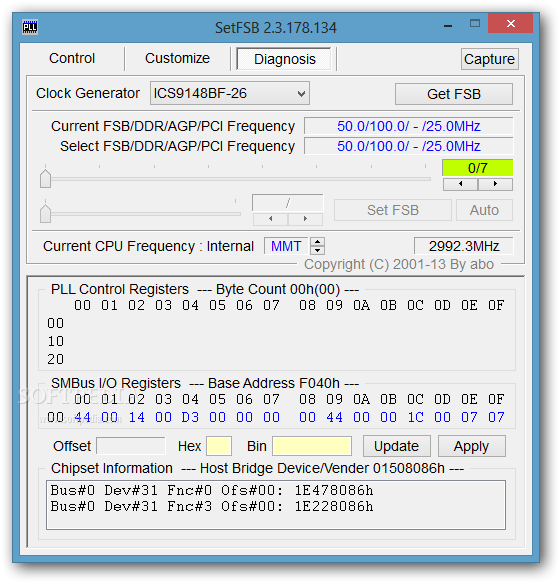Maximize the SetFSB window
560x583 pixels.
(474, 24)
